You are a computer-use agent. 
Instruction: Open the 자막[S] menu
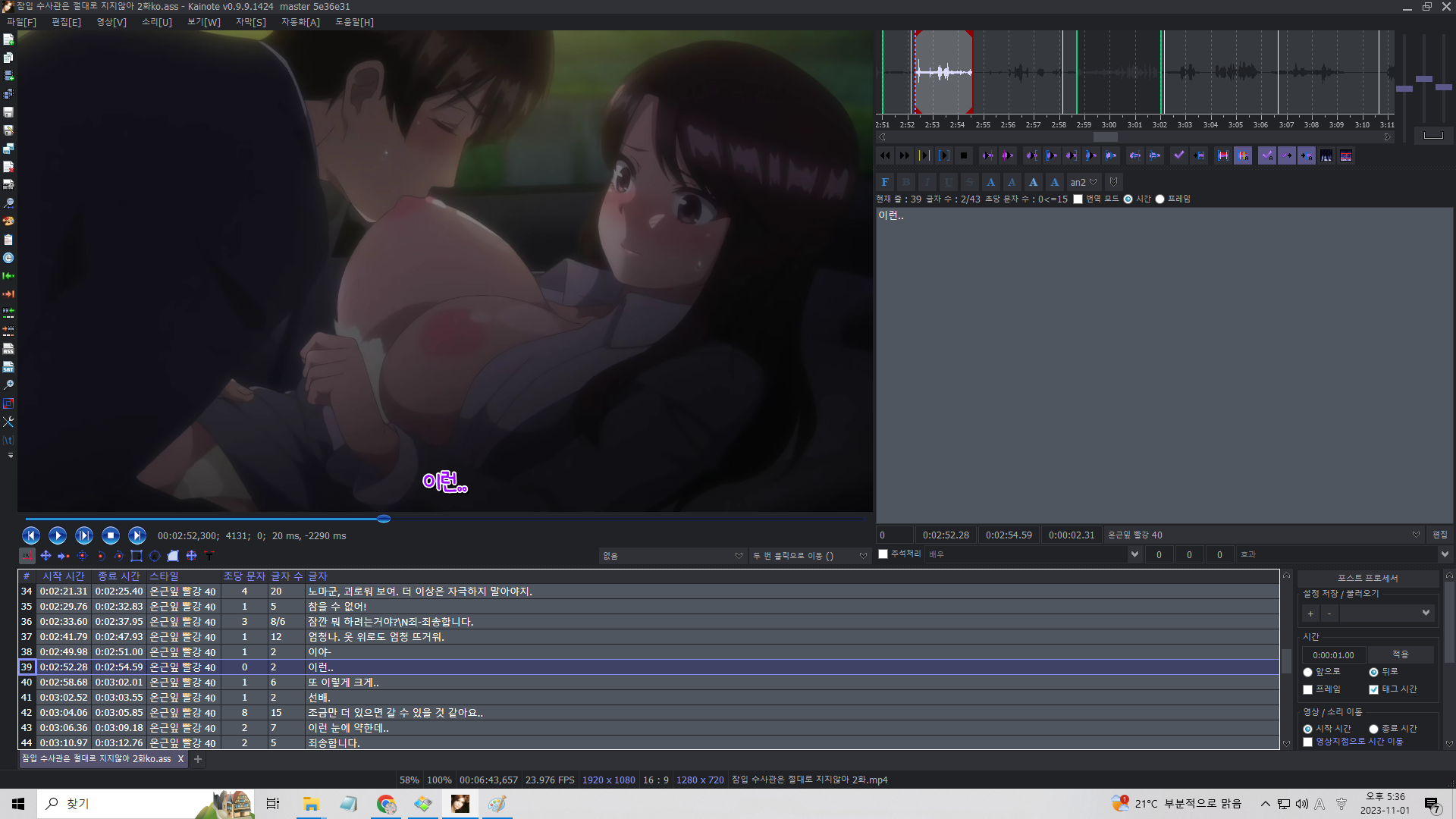(251, 22)
